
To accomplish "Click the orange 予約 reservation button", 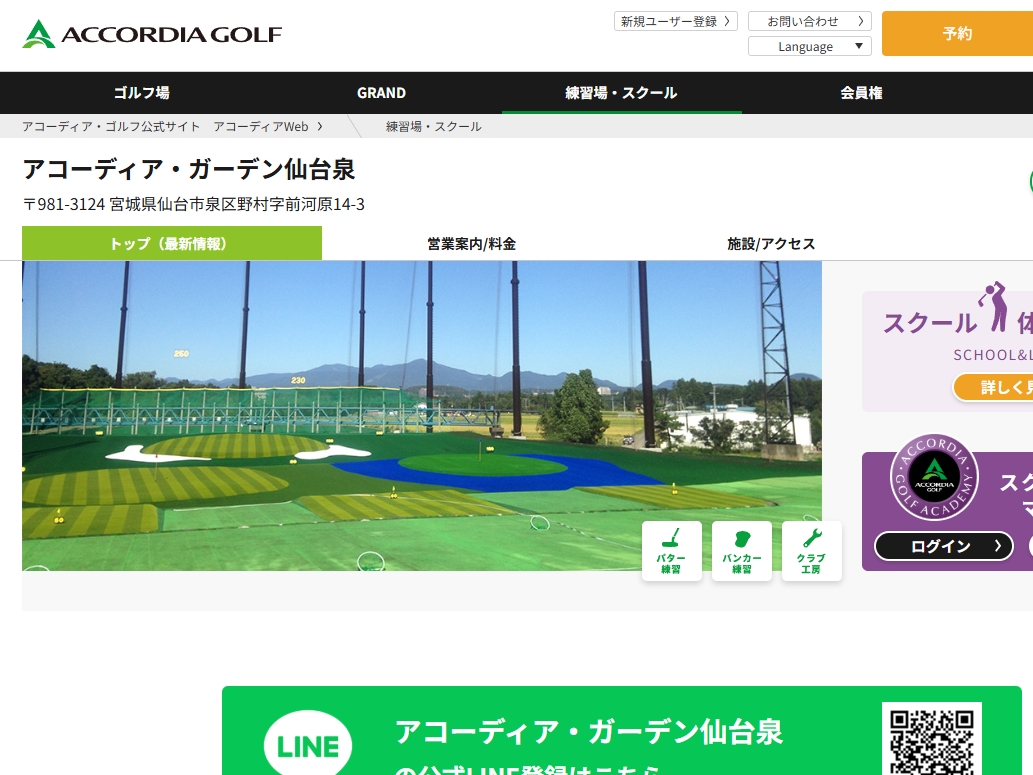I will [957, 33].
